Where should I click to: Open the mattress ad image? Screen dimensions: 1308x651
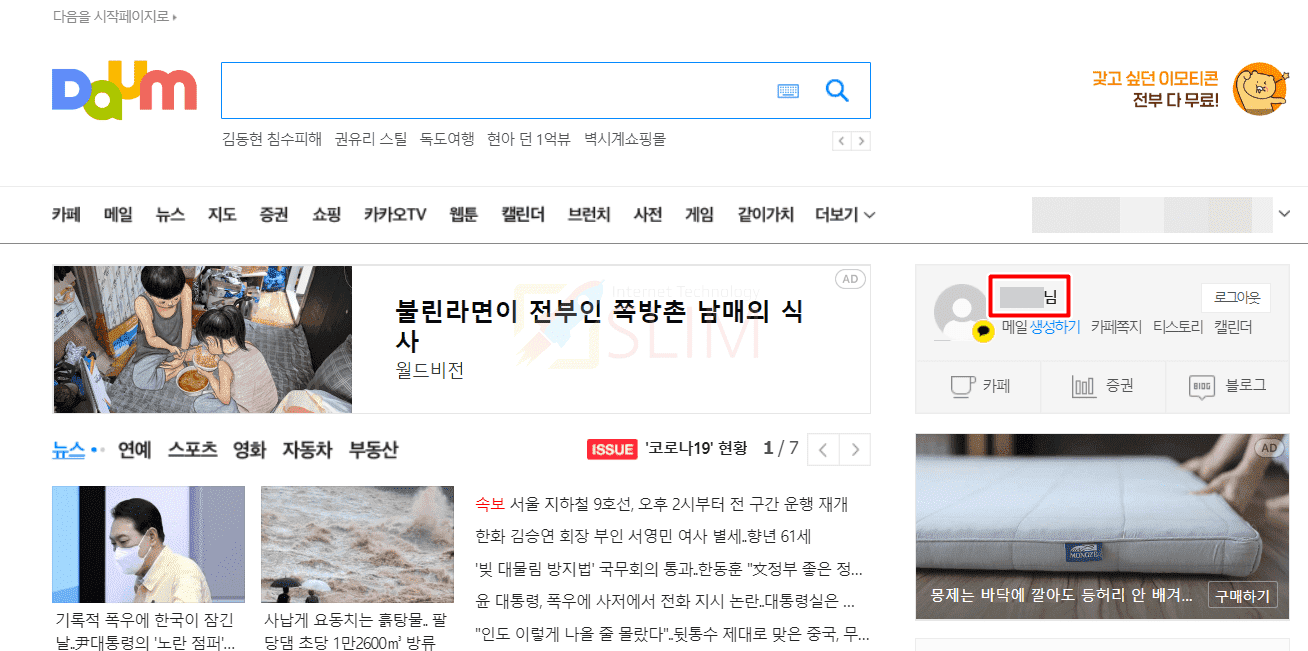[x=1102, y=527]
